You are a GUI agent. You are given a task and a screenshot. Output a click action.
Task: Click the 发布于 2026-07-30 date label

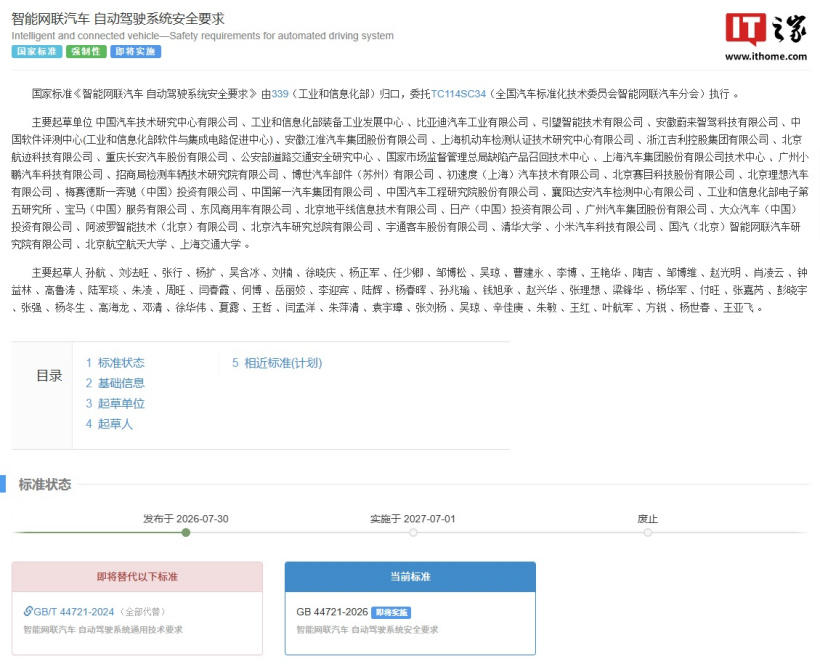tap(186, 519)
